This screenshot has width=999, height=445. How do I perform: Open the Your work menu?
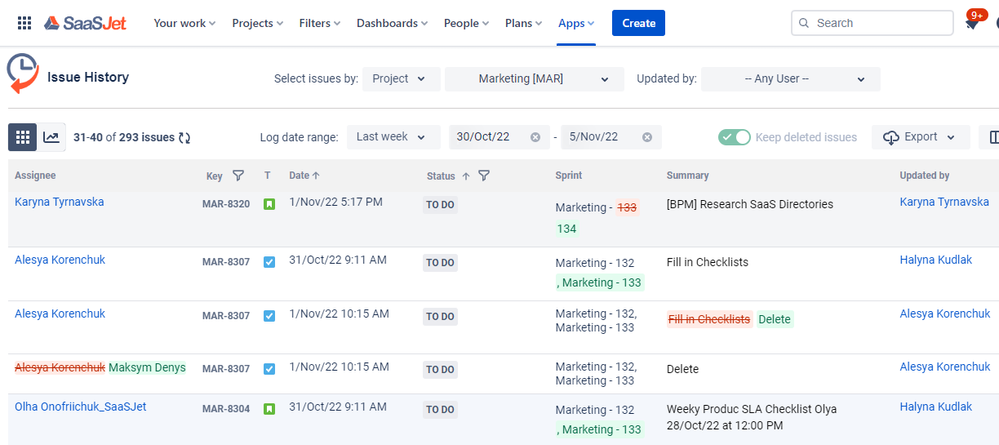[x=185, y=23]
